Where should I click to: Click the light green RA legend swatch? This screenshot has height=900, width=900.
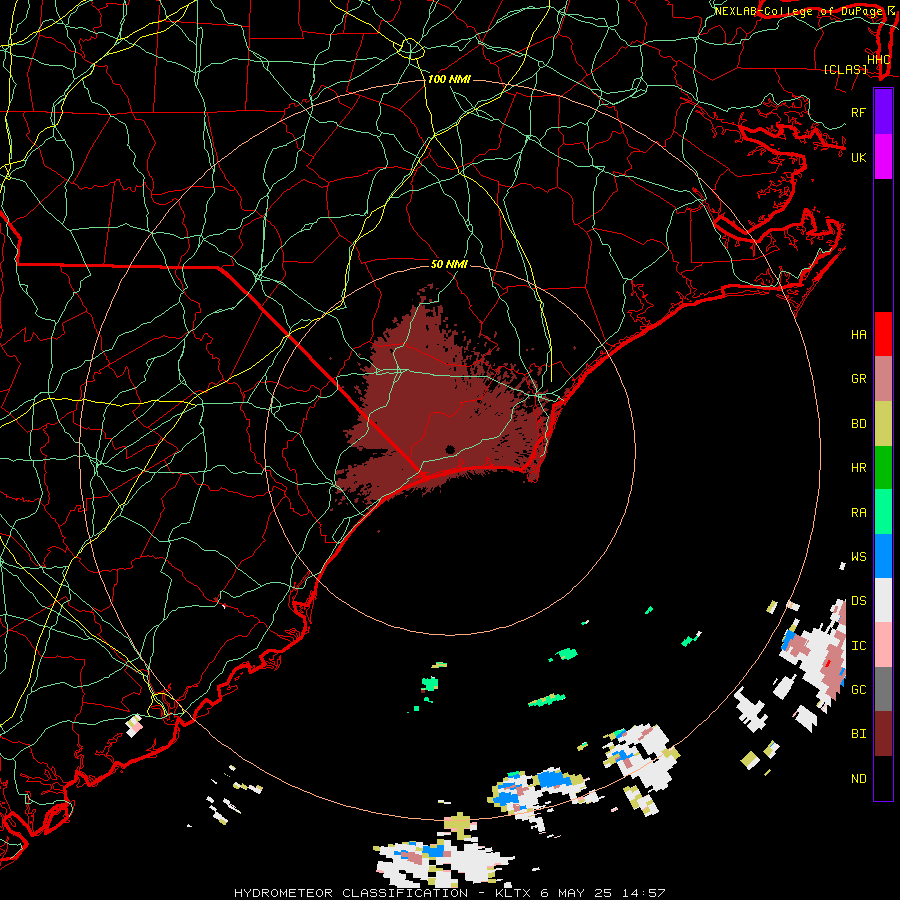[x=883, y=512]
